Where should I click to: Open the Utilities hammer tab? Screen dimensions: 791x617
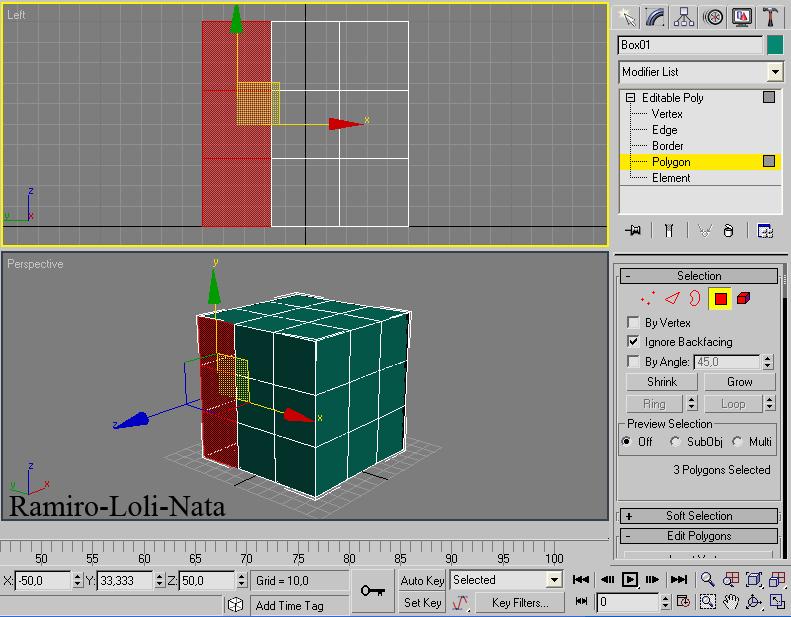pos(770,18)
